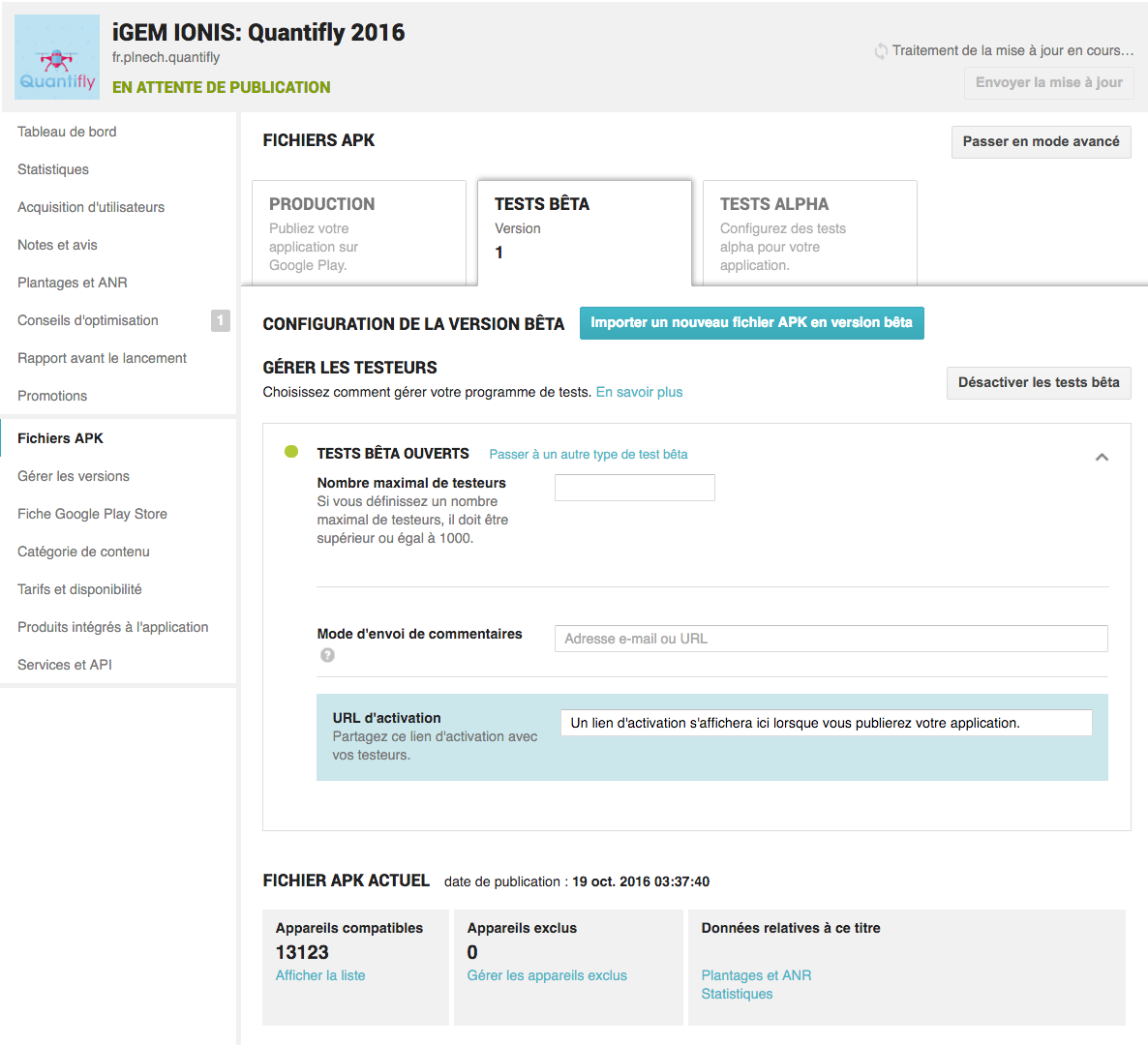Collapse the Tests bêta ouverts section chevron

pyautogui.click(x=1102, y=457)
